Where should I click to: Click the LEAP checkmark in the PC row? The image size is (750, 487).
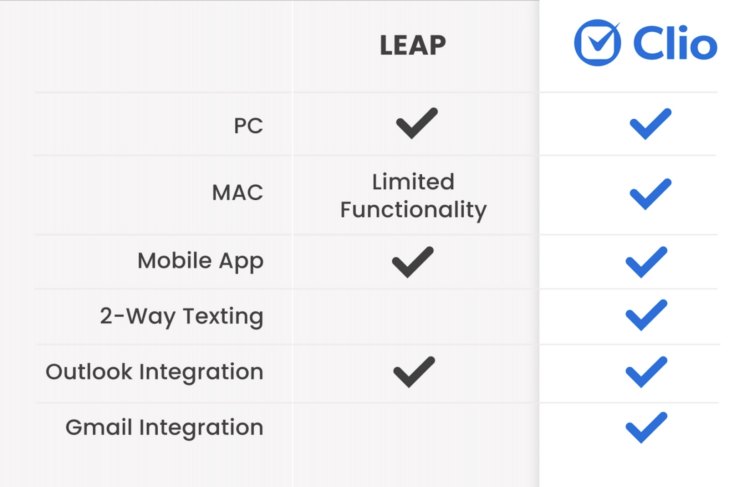[416, 124]
